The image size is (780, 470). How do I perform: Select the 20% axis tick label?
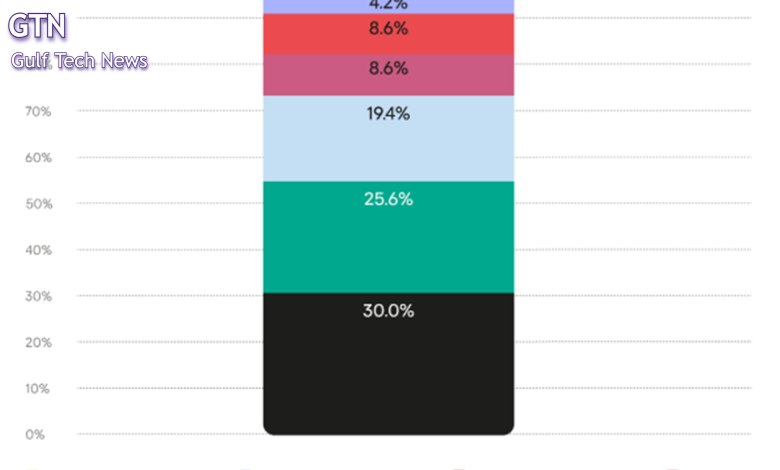[x=38, y=342]
